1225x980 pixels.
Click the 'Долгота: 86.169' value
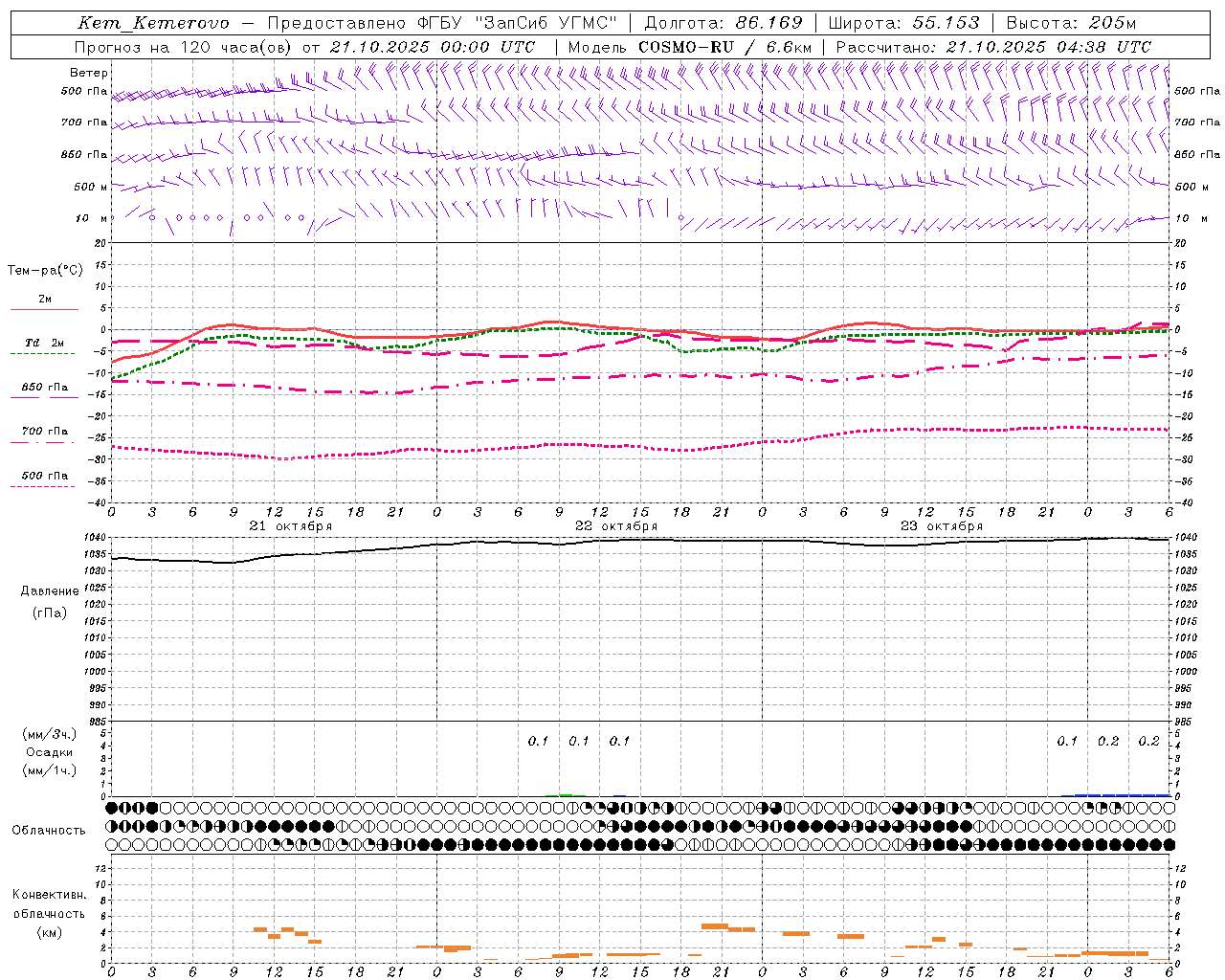coord(724,23)
